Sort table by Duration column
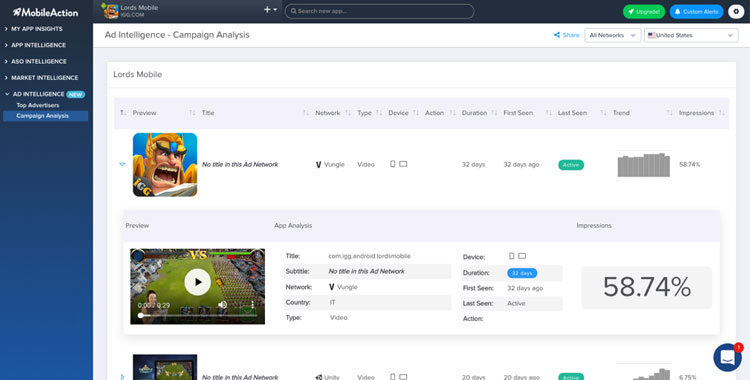 coord(474,113)
